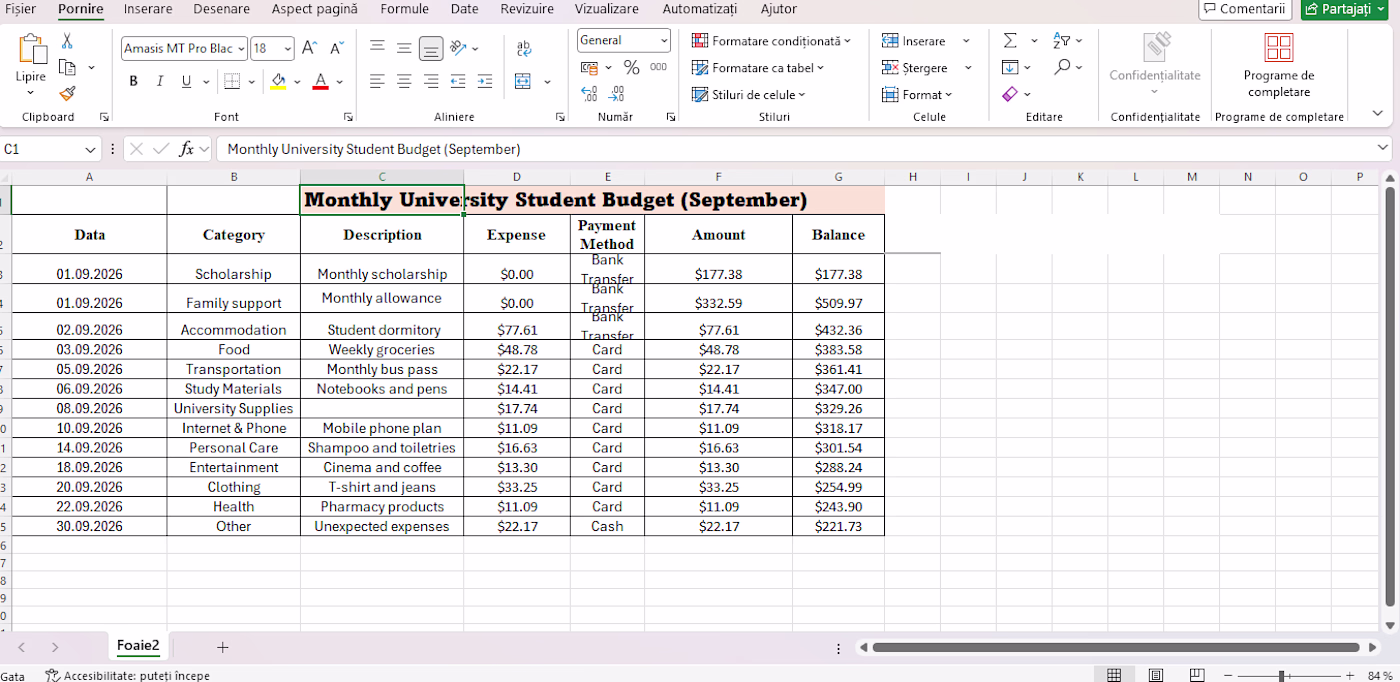This screenshot has height=682, width=1400.
Task: Switch to the Formule tab
Action: [x=404, y=9]
